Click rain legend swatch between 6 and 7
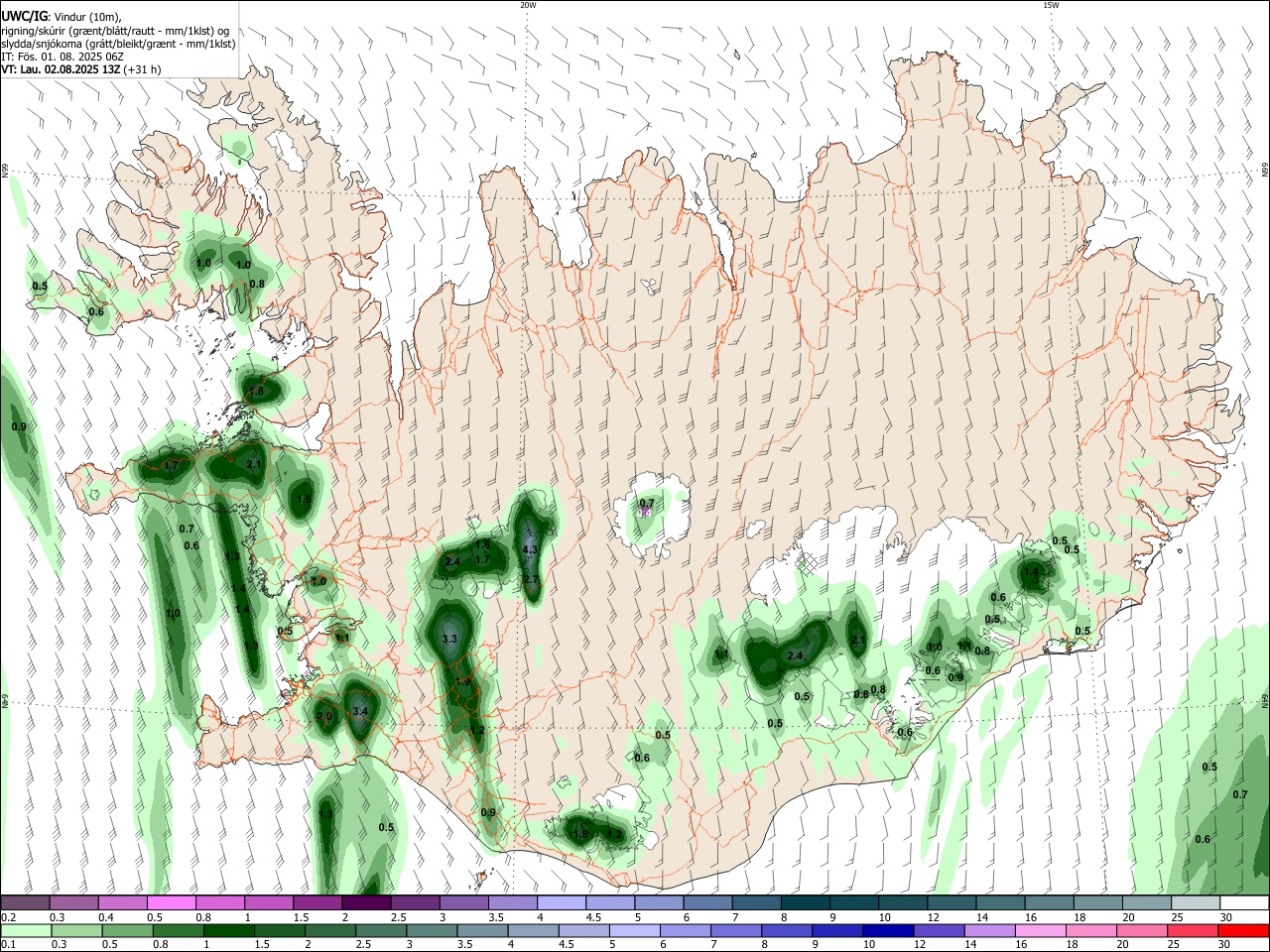 686,931
